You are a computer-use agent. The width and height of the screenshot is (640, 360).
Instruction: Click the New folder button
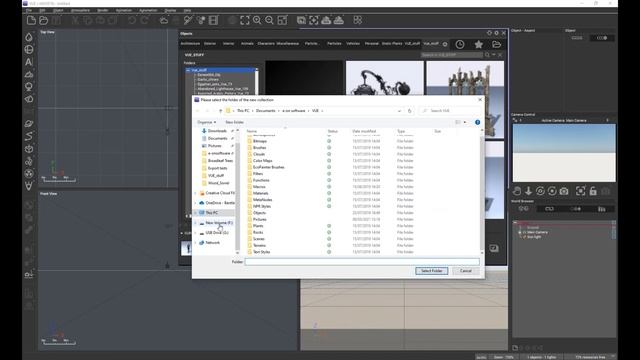click(234, 122)
